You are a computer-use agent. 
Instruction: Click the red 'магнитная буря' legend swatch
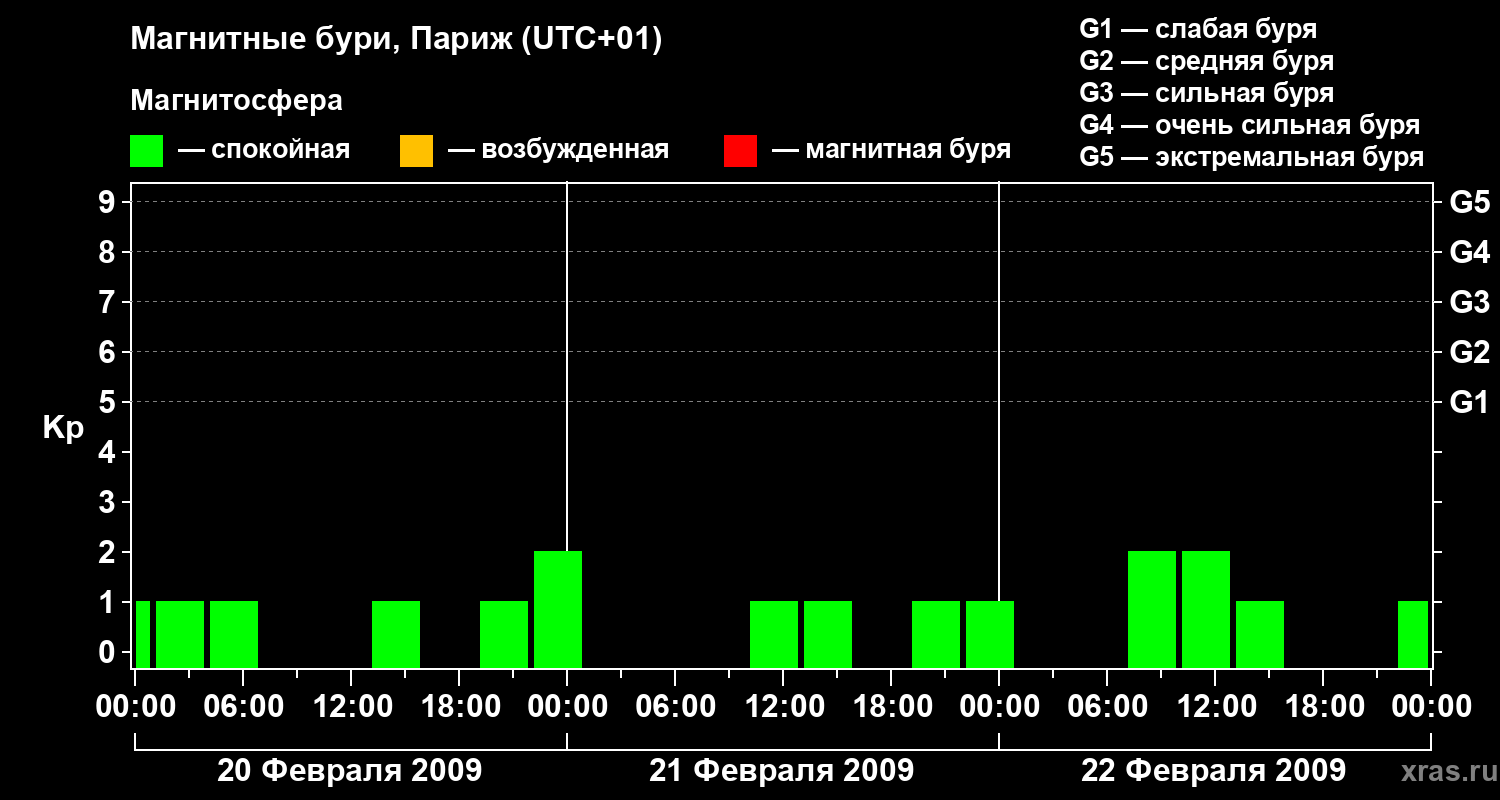point(740,151)
